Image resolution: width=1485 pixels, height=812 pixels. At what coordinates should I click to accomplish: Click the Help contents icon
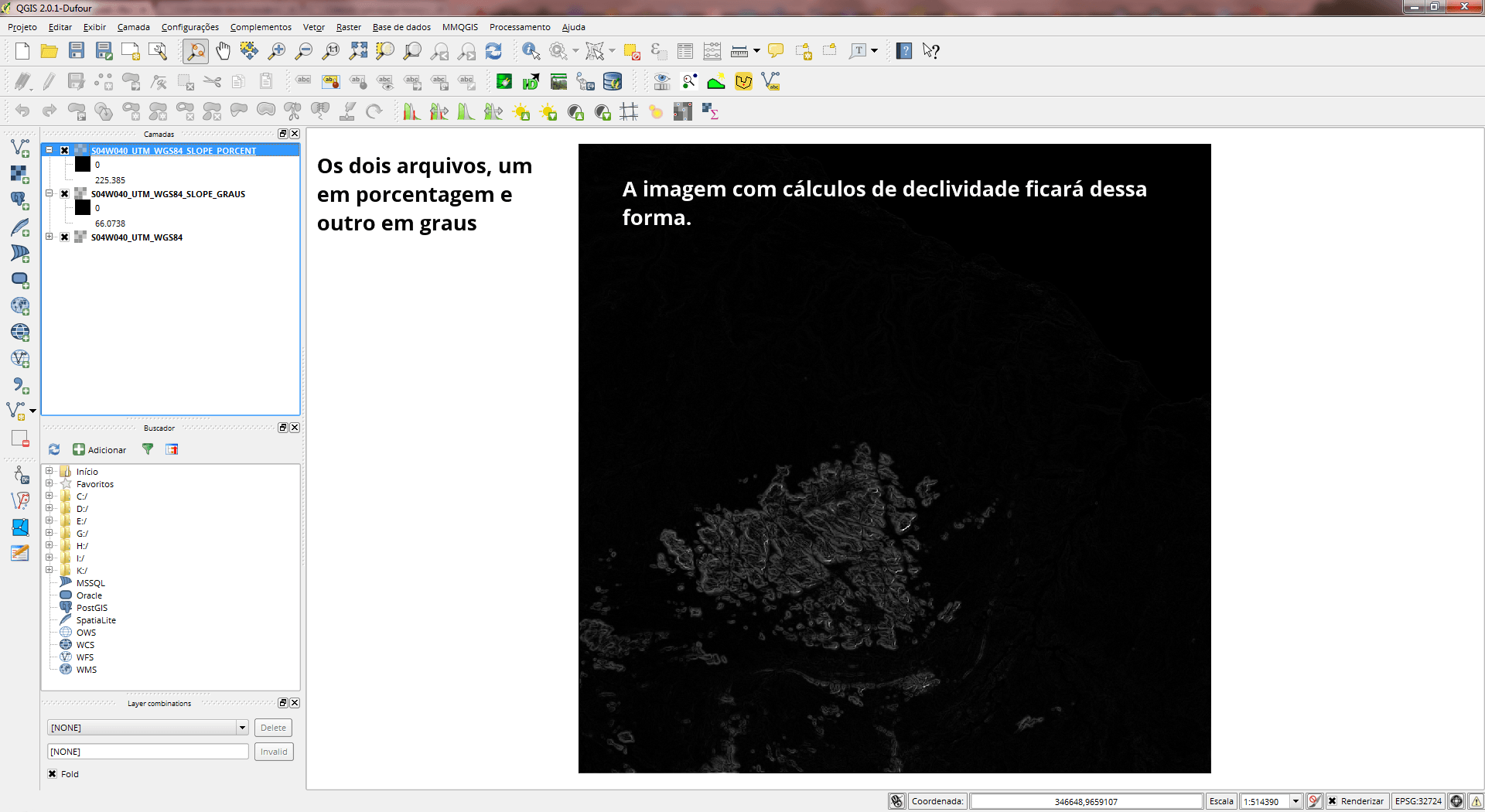904,51
